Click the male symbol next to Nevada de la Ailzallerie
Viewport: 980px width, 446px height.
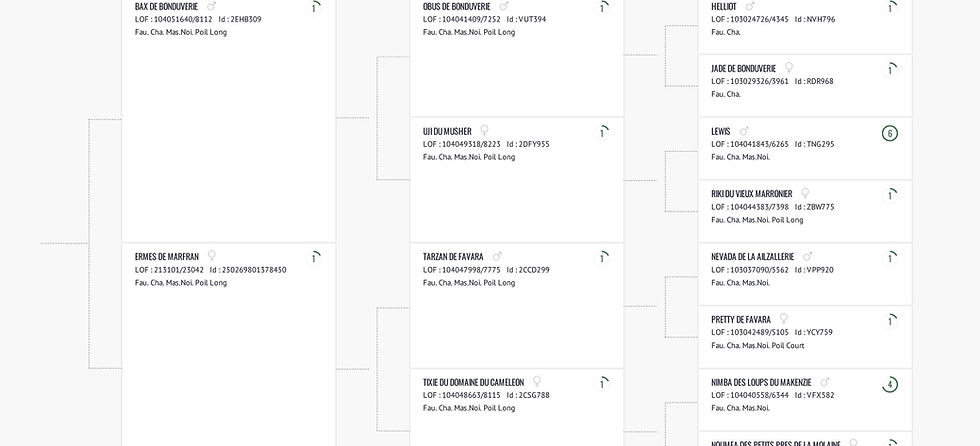click(x=807, y=256)
